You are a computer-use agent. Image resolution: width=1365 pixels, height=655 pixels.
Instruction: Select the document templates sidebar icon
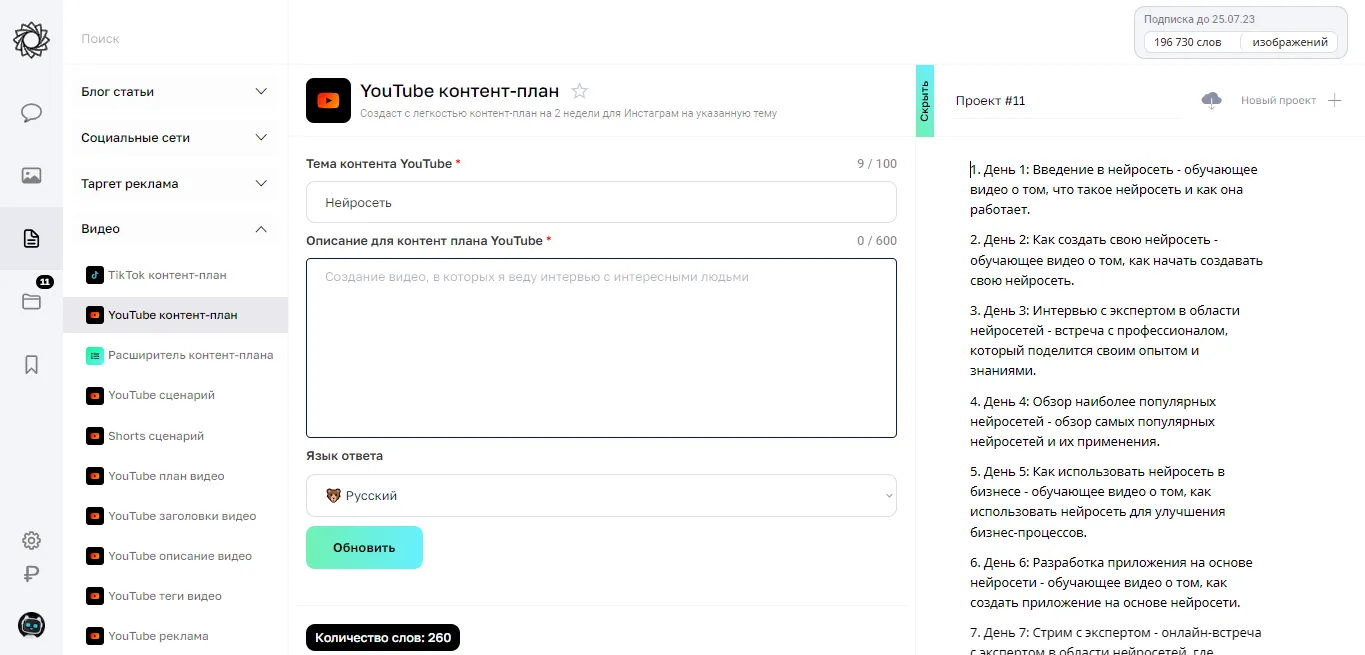[x=31, y=238]
